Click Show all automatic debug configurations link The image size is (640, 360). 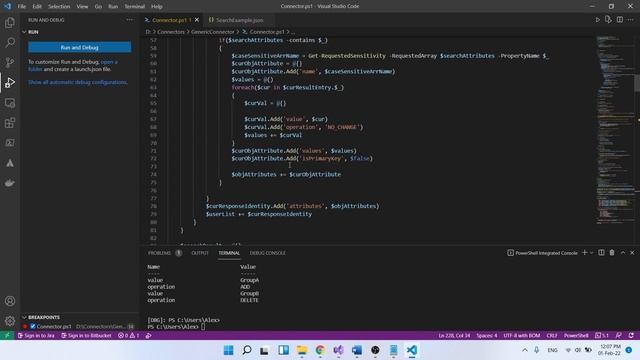point(78,82)
